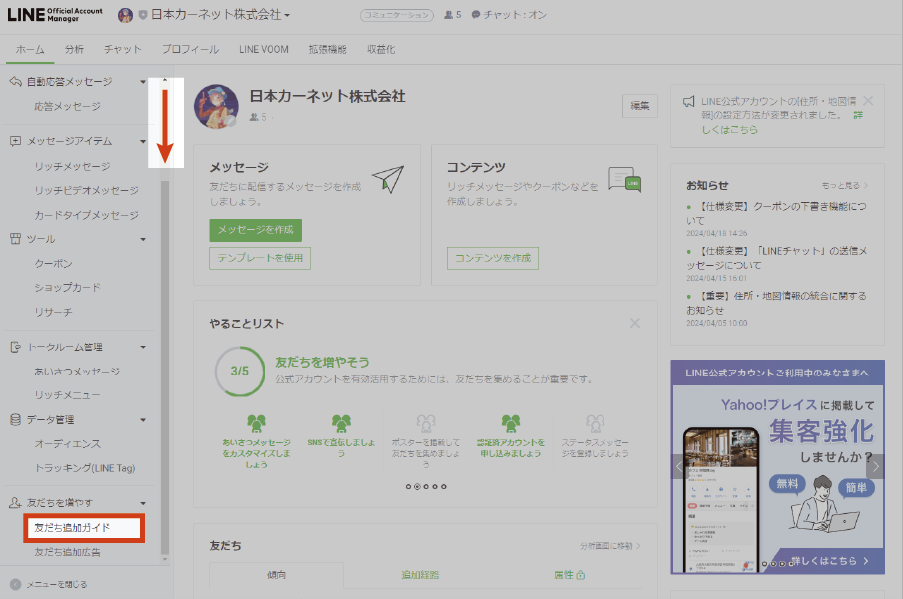Close the やることリスト panel
The image size is (903, 599).
coord(635,324)
